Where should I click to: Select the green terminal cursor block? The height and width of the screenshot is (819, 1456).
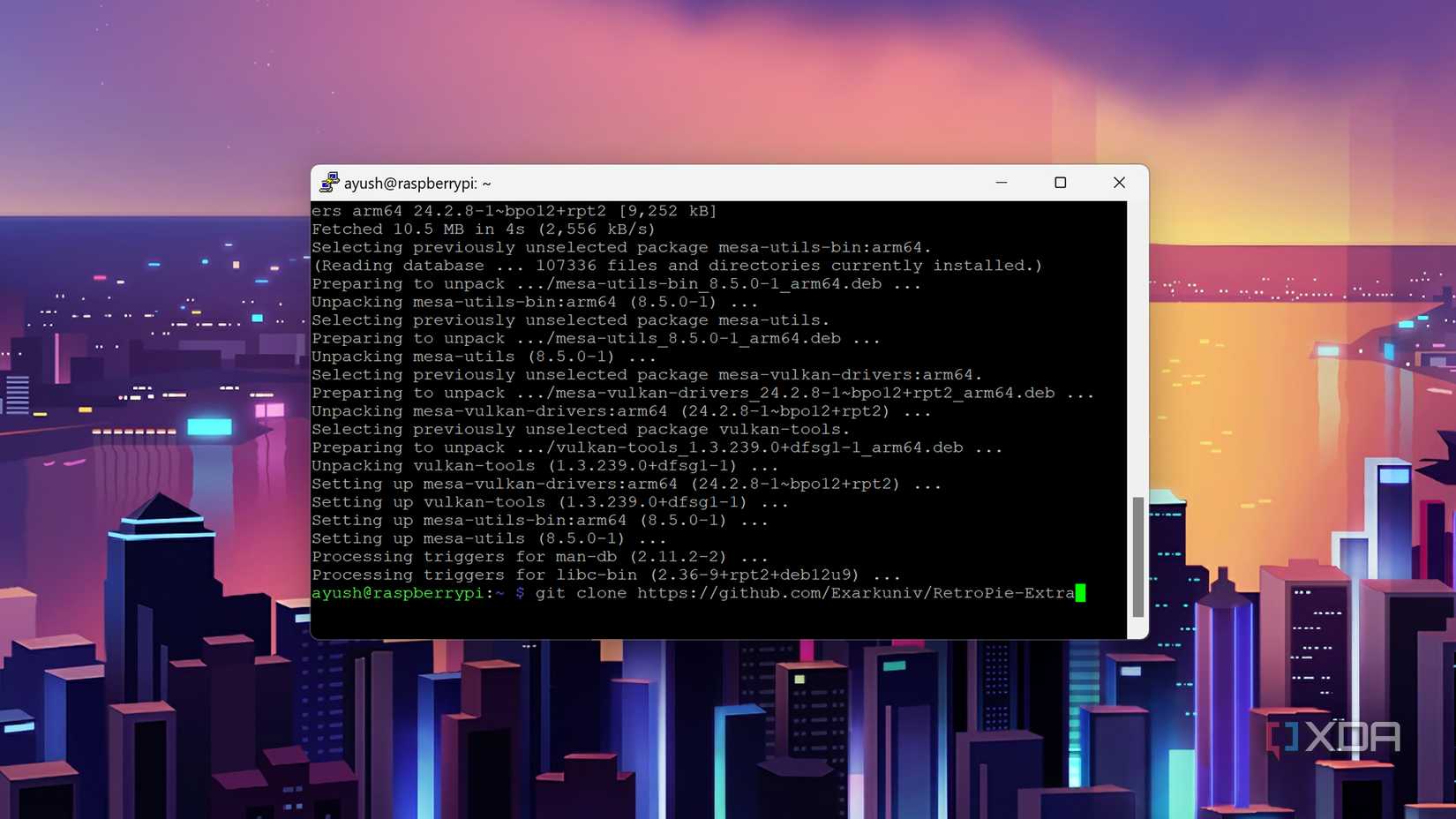1080,593
